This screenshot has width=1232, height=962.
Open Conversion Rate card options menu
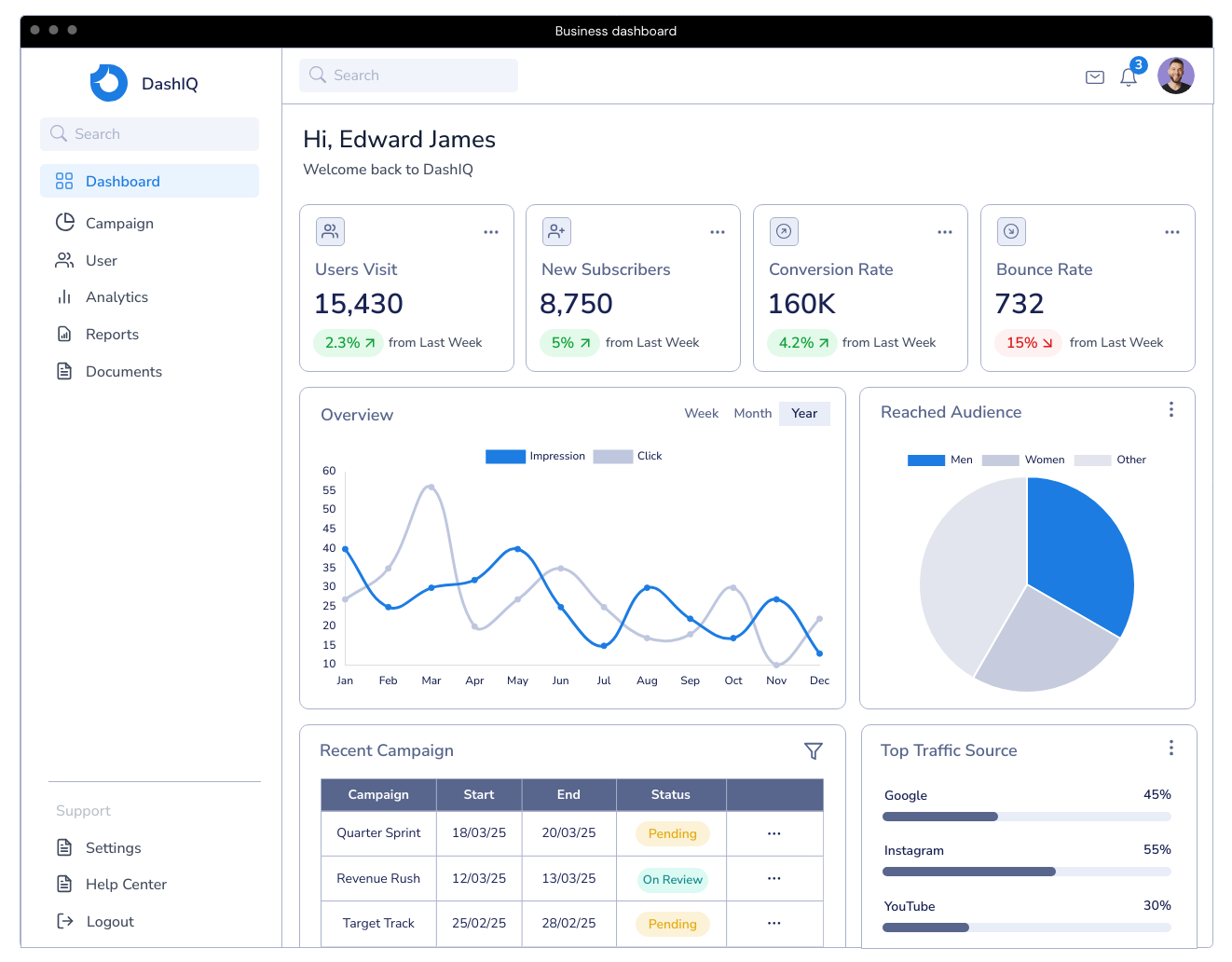coord(945,232)
